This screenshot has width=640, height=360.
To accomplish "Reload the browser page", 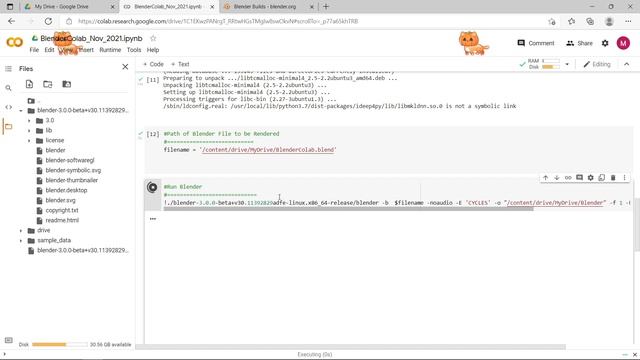I will 48,21.
